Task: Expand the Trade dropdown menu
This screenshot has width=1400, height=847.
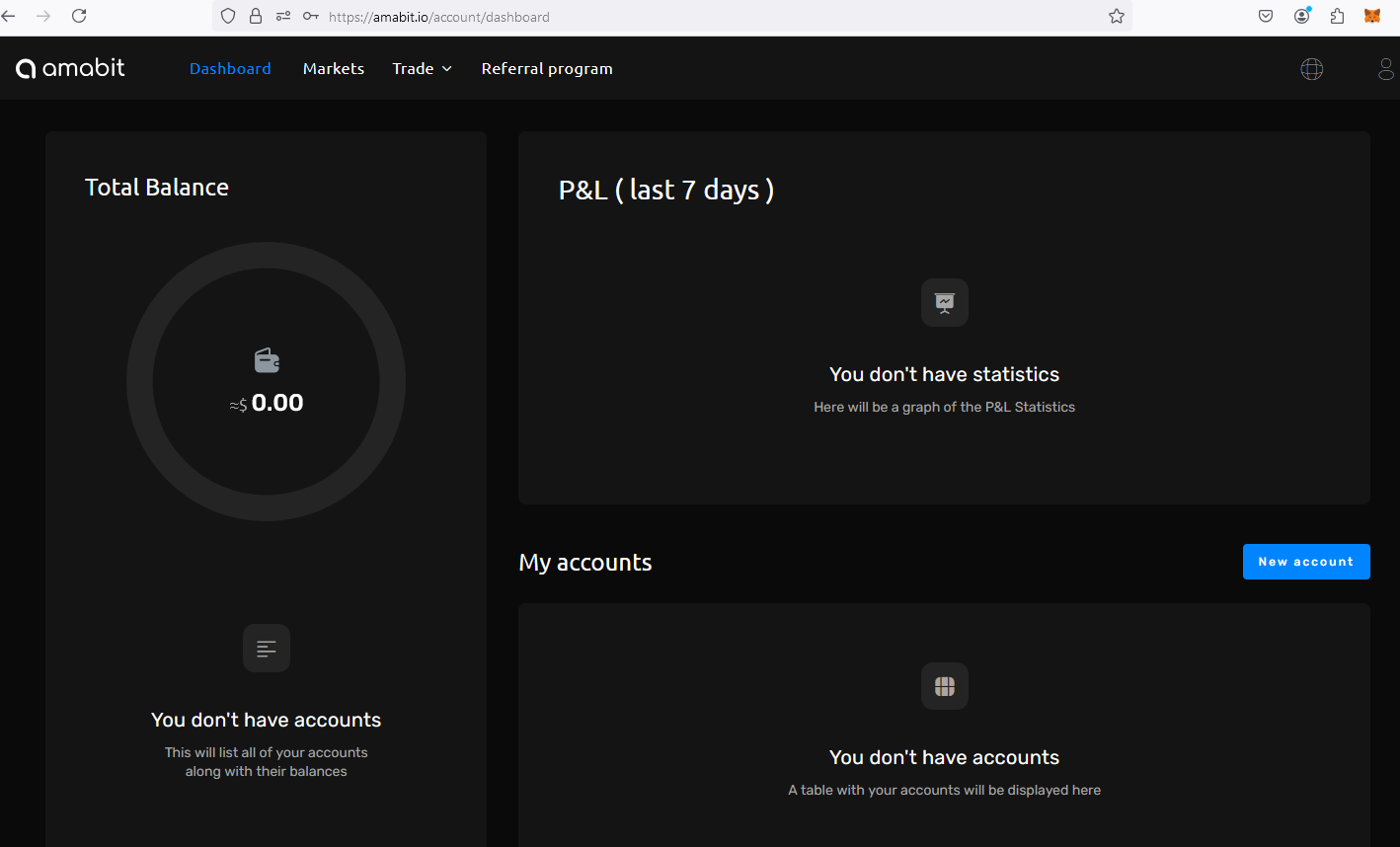Action: [x=413, y=69]
